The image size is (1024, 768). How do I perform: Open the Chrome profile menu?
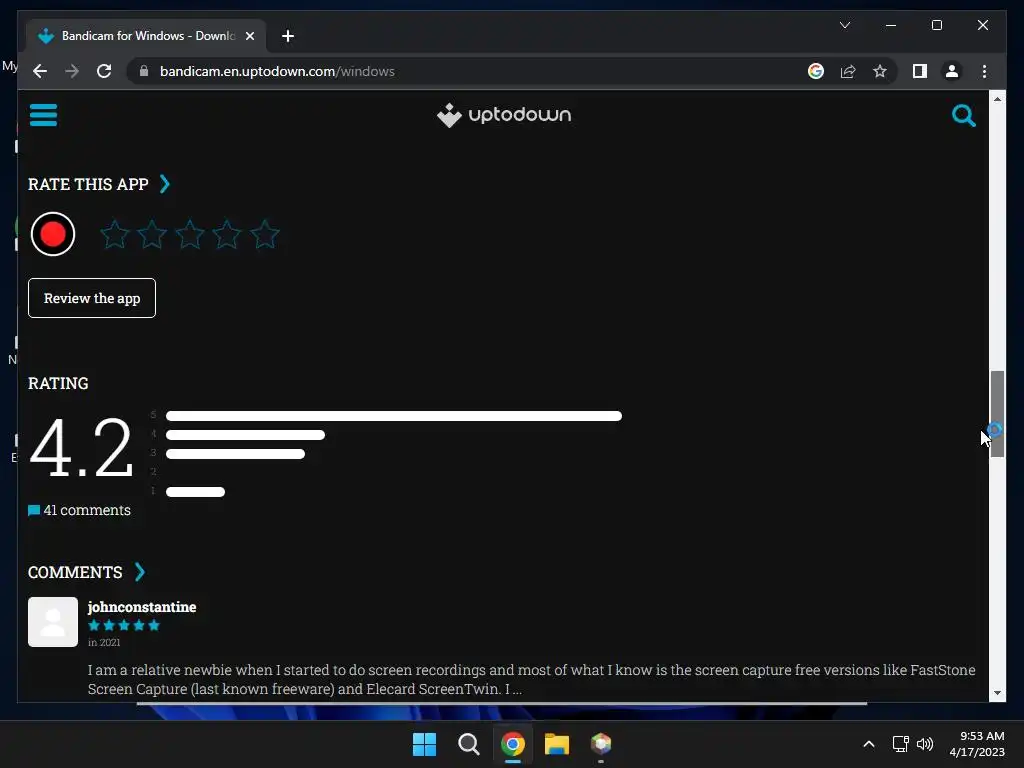click(952, 71)
